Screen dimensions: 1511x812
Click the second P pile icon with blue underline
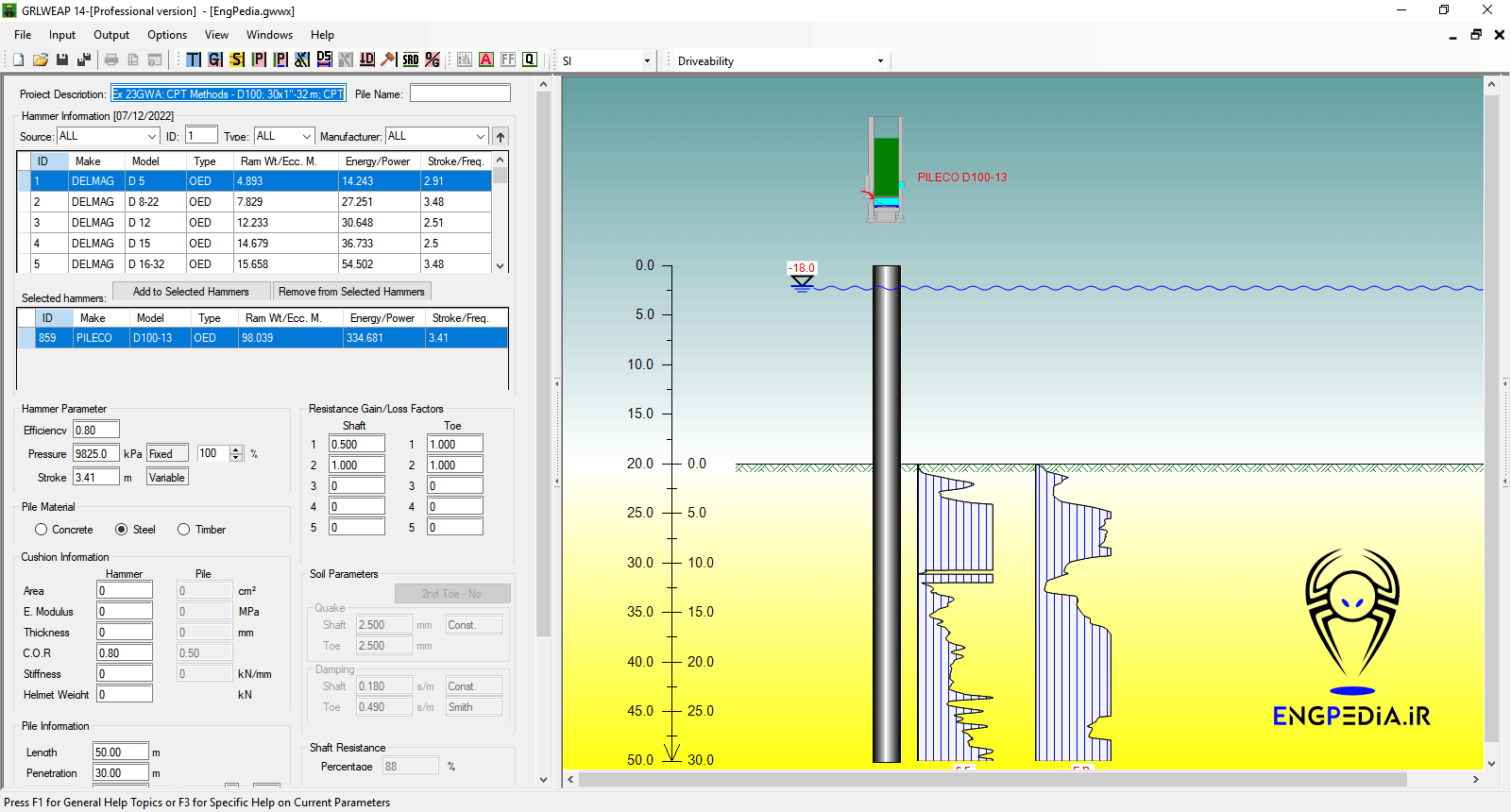(280, 59)
